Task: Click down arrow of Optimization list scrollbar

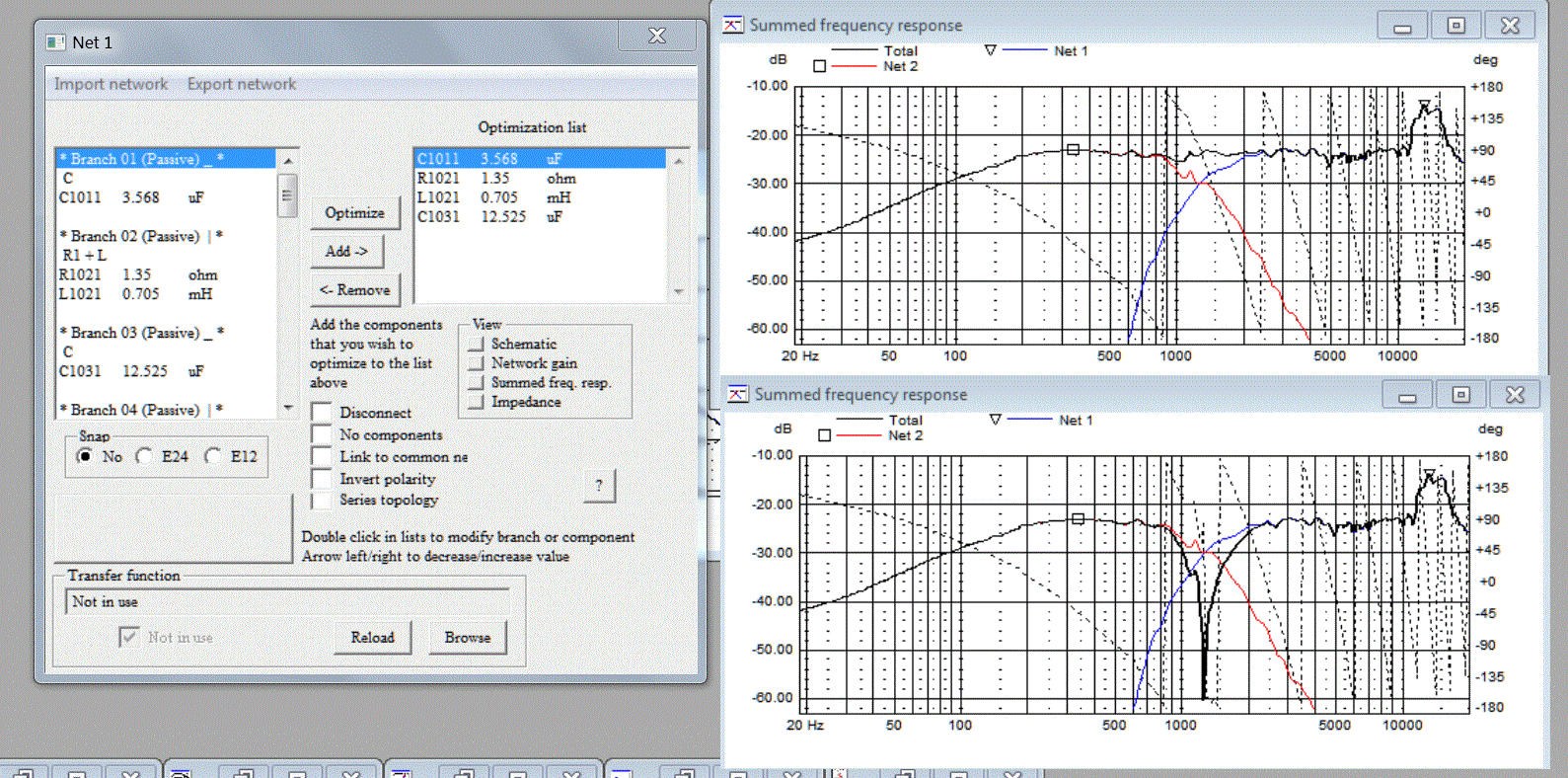Action: pos(678,291)
